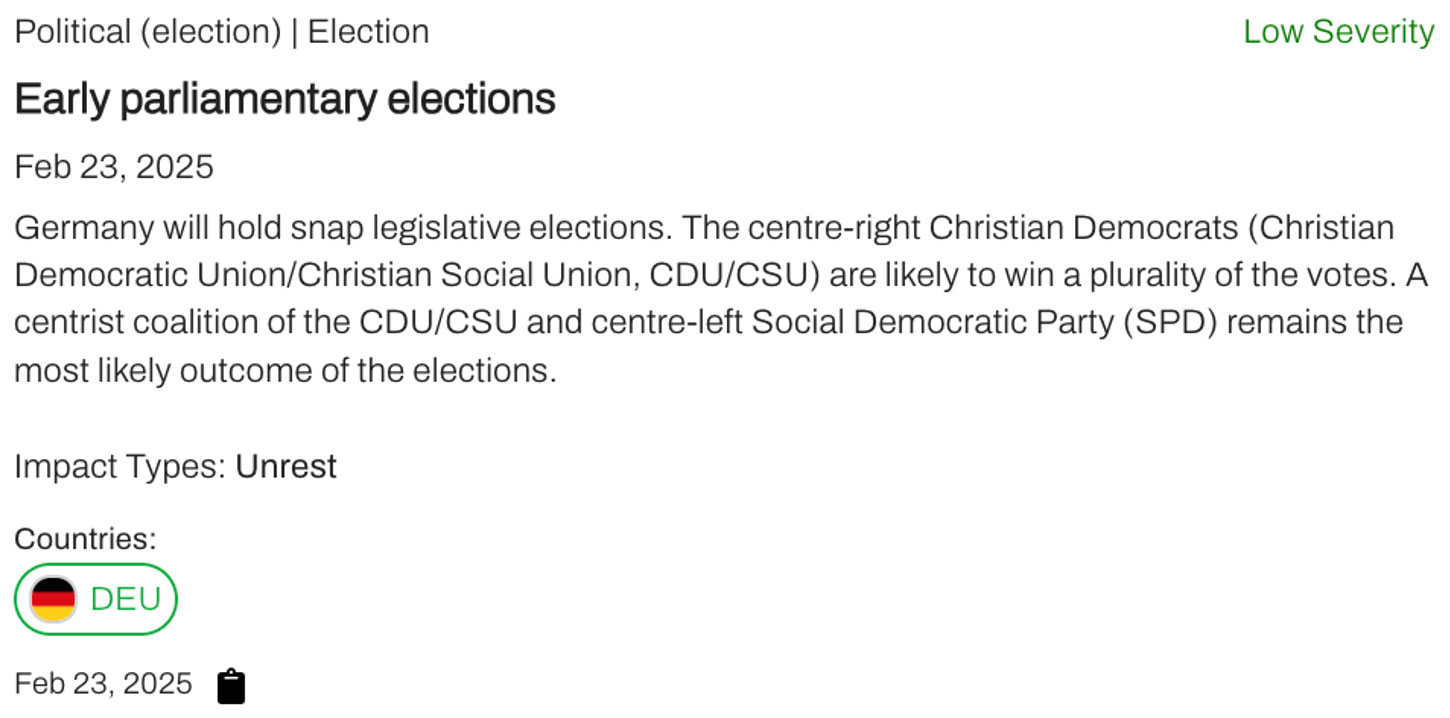The height and width of the screenshot is (718, 1450).
Task: Select the Election subcategory after the pipe
Action: point(368,32)
